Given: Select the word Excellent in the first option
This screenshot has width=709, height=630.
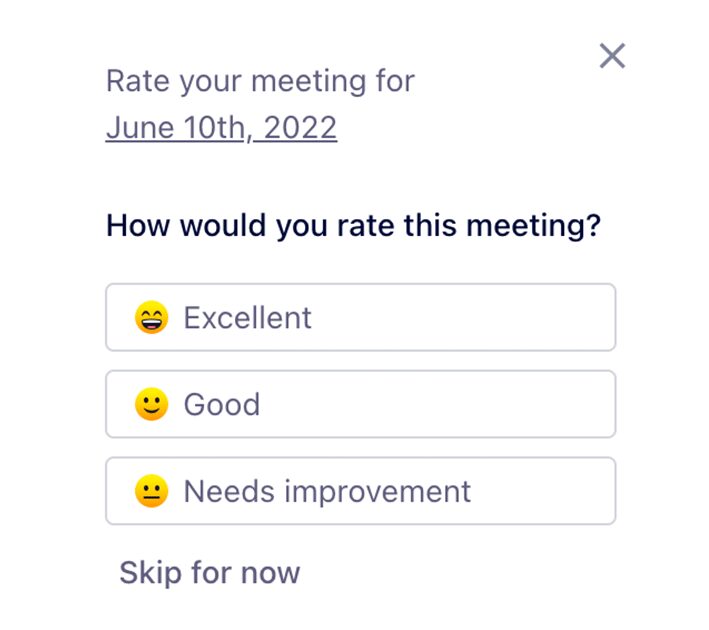Looking at the screenshot, I should 247,317.
